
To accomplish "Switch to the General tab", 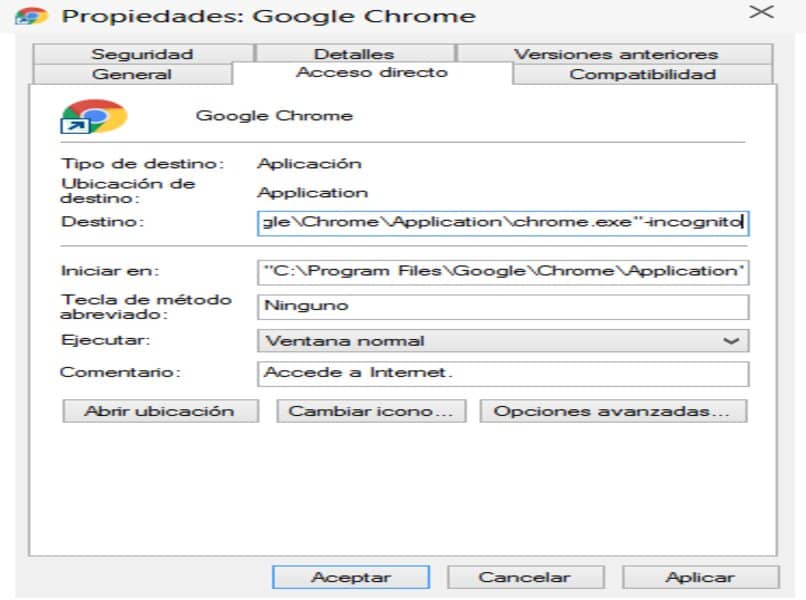I will 132,74.
